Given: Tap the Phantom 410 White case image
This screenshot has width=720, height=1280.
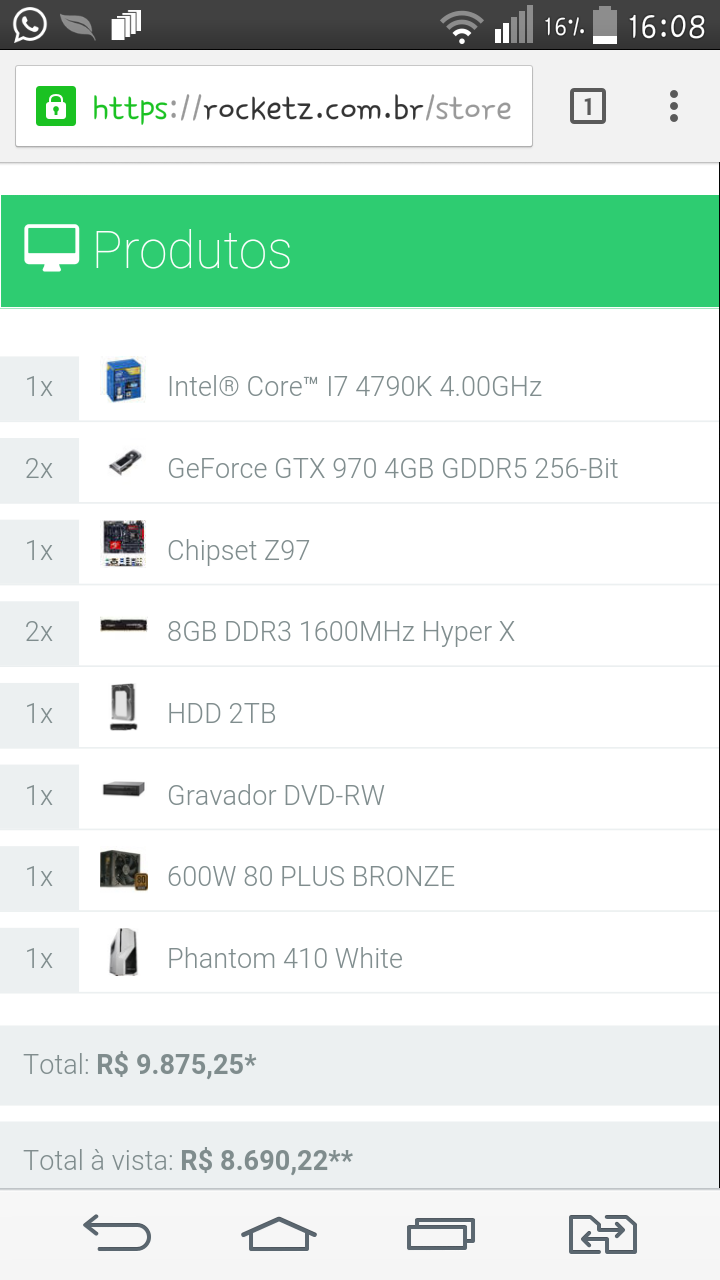Looking at the screenshot, I should [x=124, y=953].
